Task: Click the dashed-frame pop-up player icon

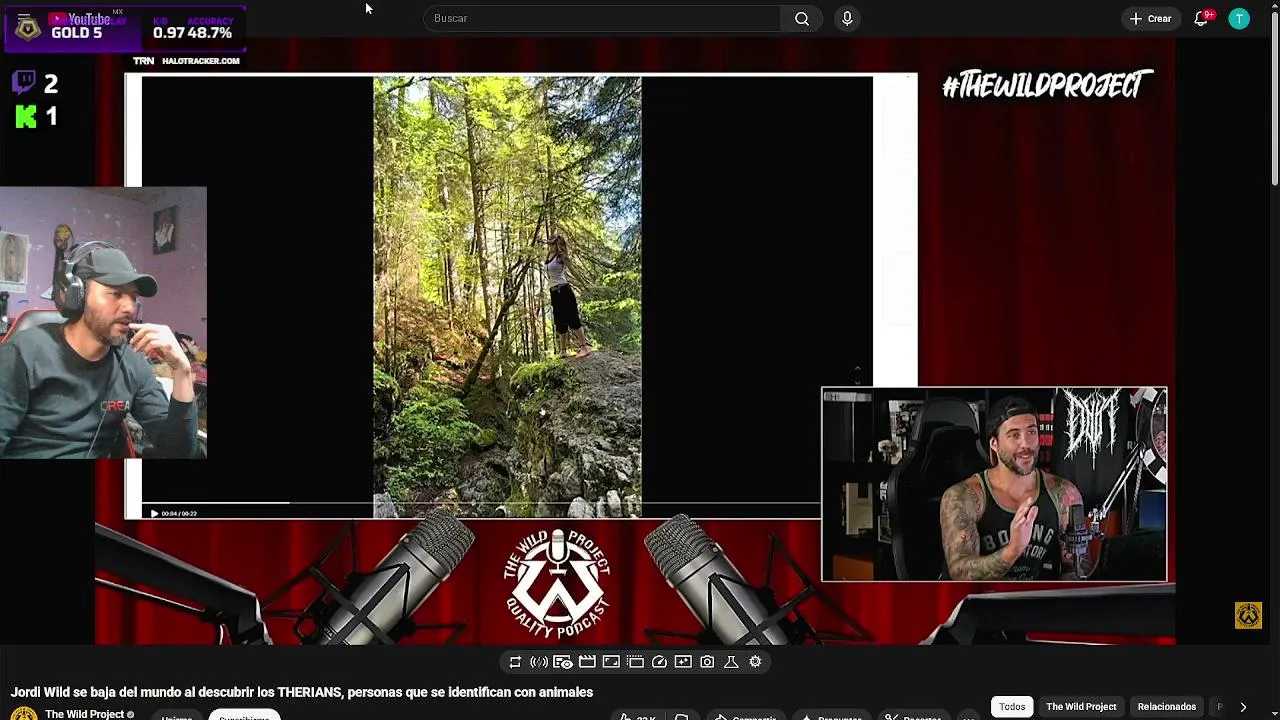Action: pos(635,662)
